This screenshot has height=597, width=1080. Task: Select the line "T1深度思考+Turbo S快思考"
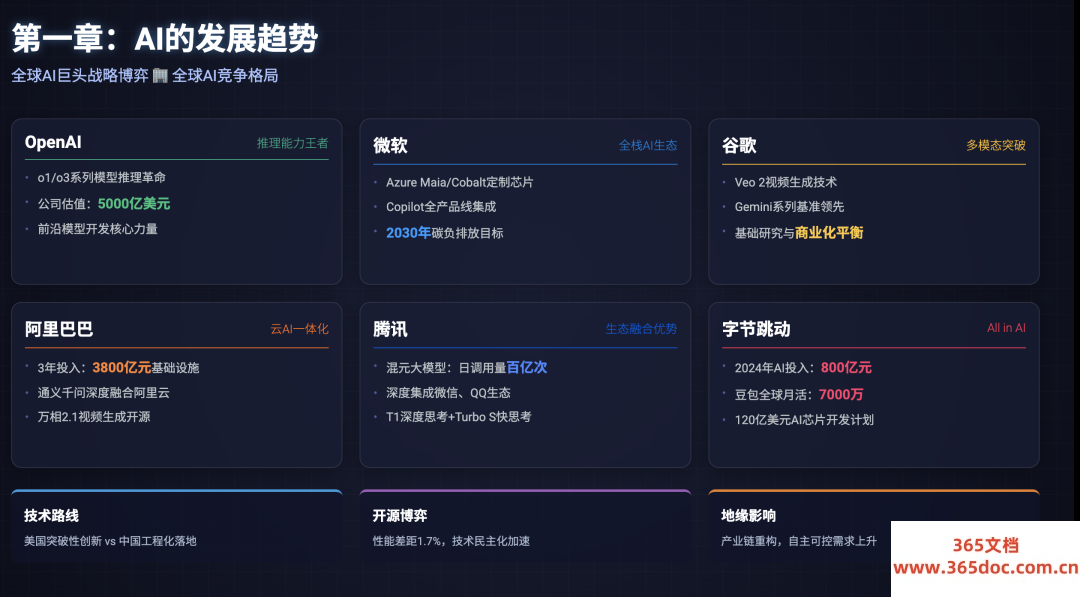coord(458,417)
